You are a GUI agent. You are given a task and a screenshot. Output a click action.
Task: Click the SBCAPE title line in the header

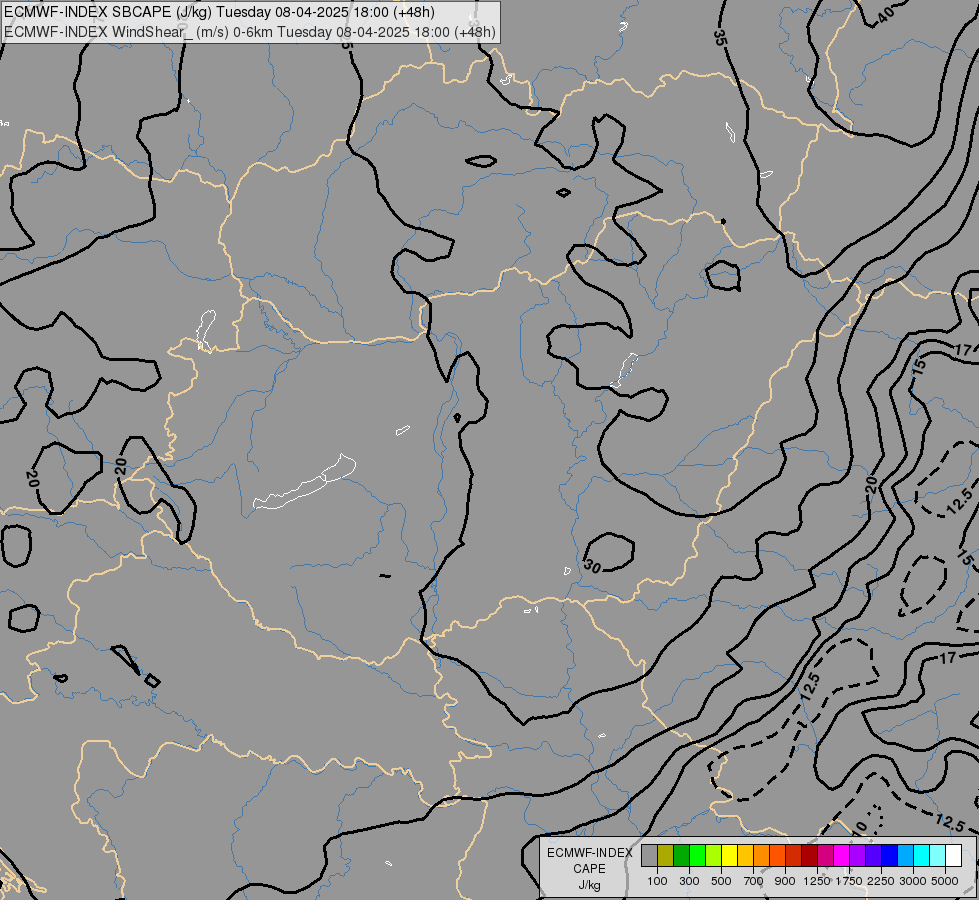click(x=219, y=12)
